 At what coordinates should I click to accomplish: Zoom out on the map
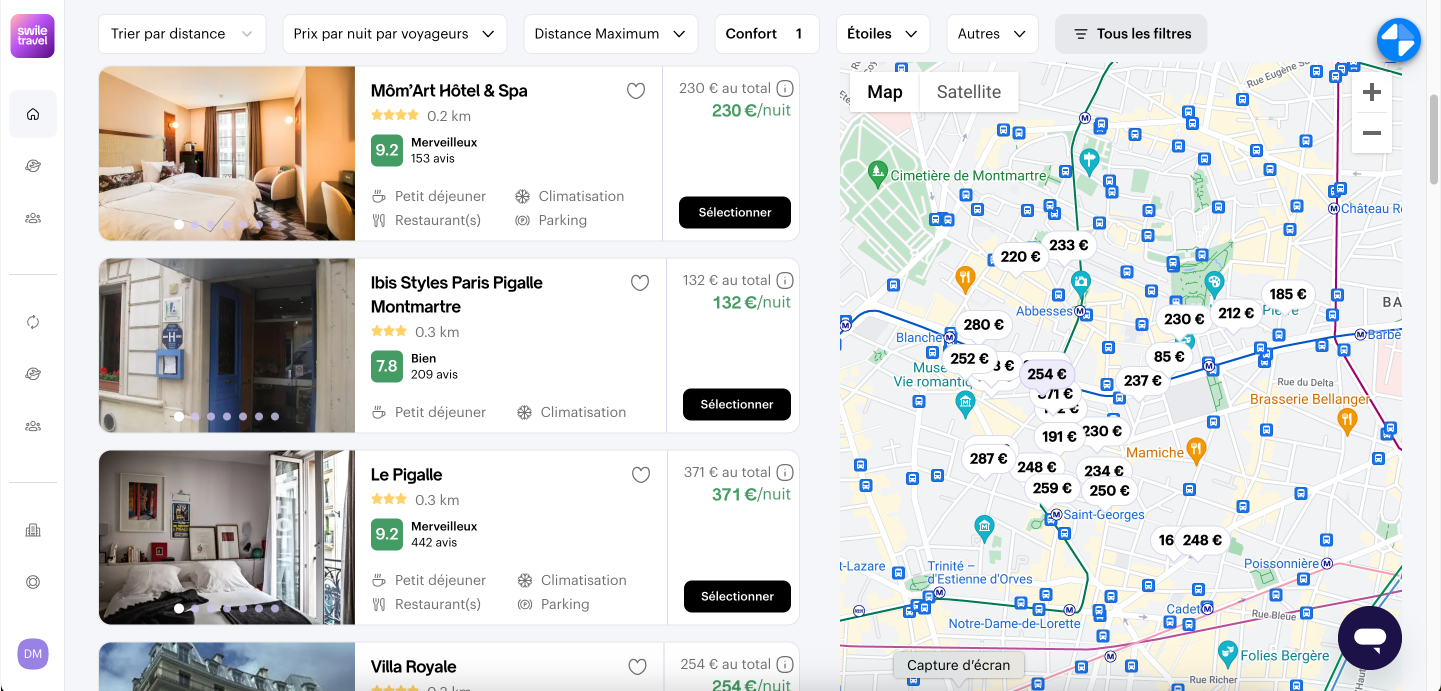click(1372, 133)
